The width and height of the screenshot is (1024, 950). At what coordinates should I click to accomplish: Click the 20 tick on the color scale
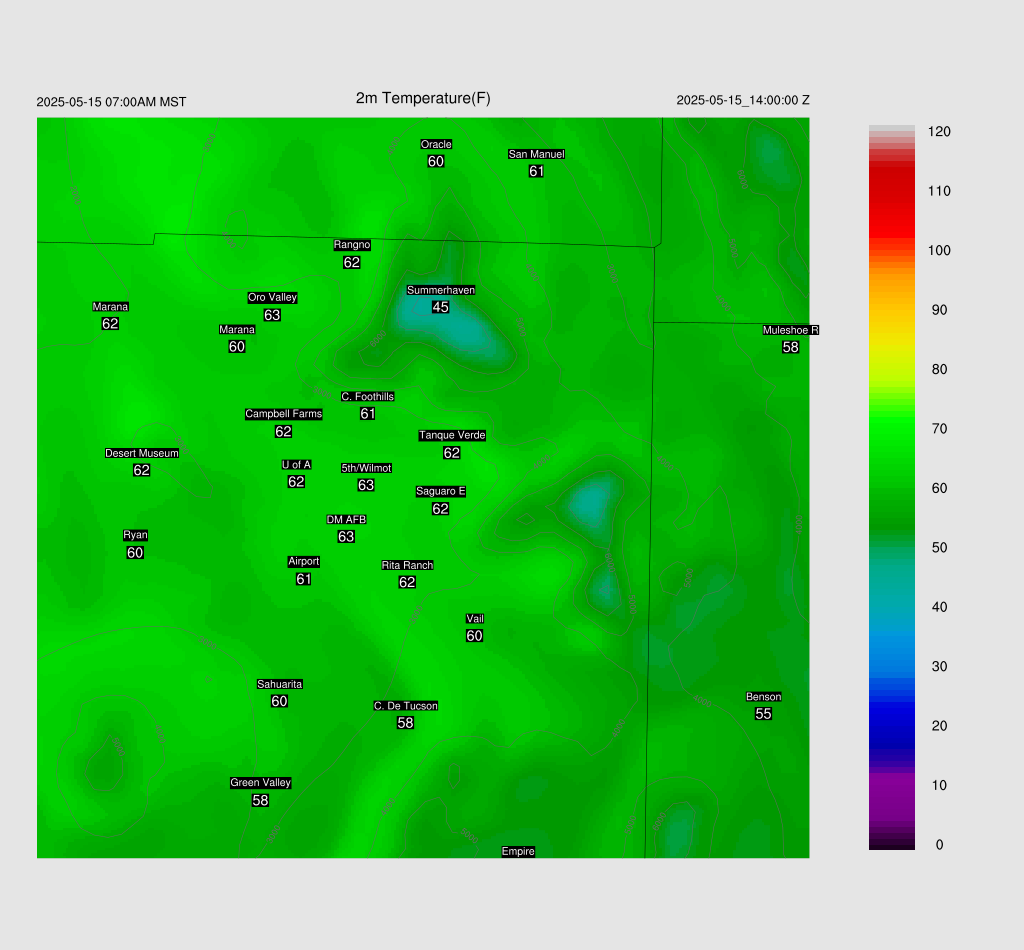point(939,726)
